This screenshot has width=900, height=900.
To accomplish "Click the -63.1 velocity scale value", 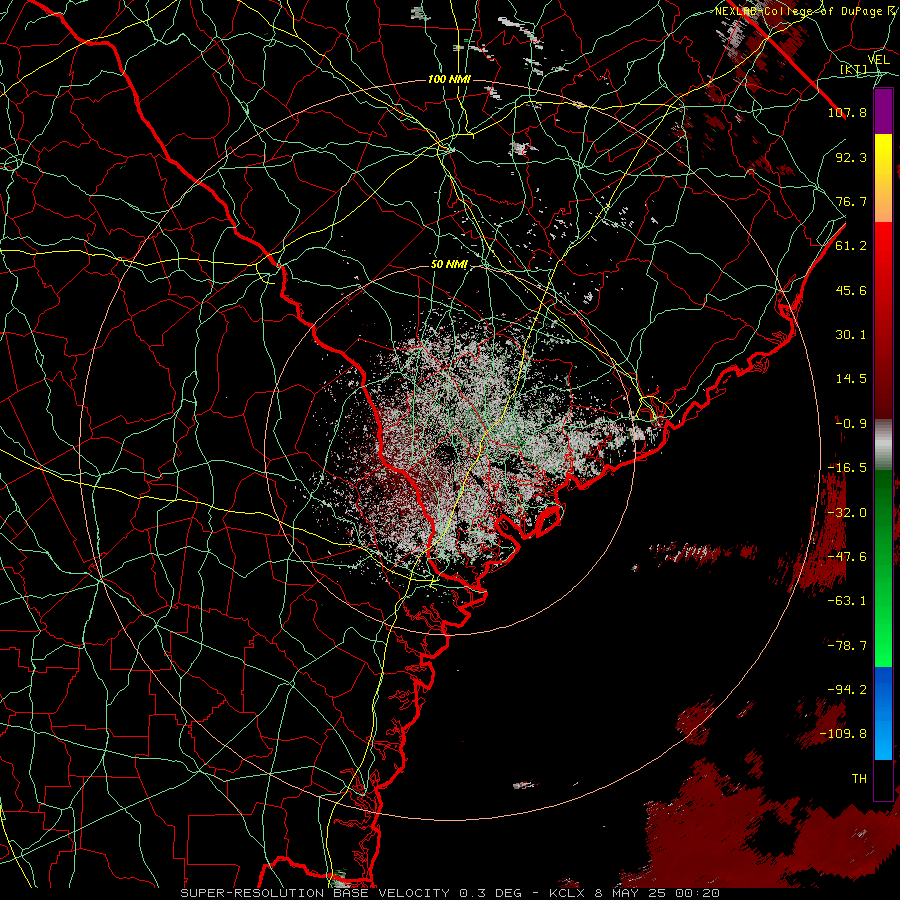I will click(x=847, y=601).
